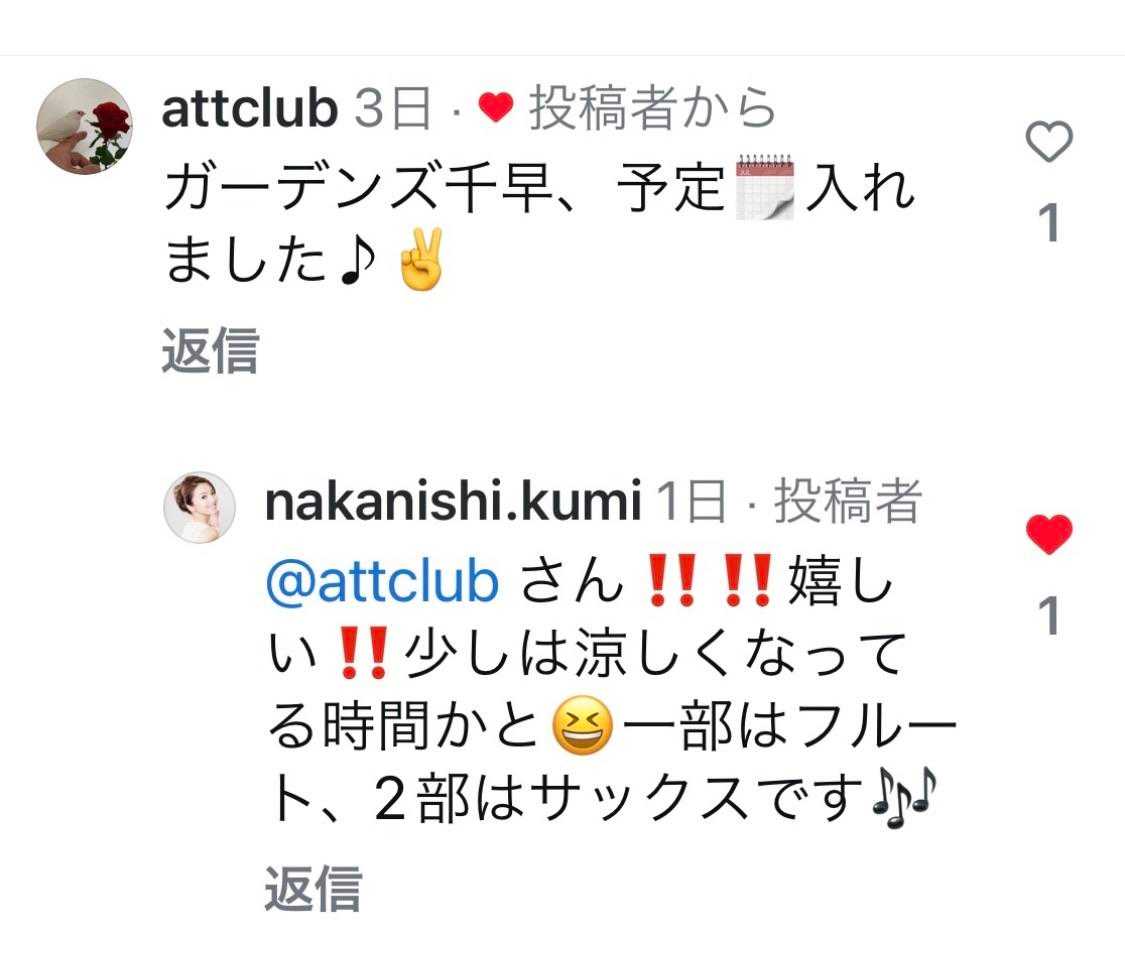
Task: Tap the laughing face emoji in the reply
Action: (582, 725)
